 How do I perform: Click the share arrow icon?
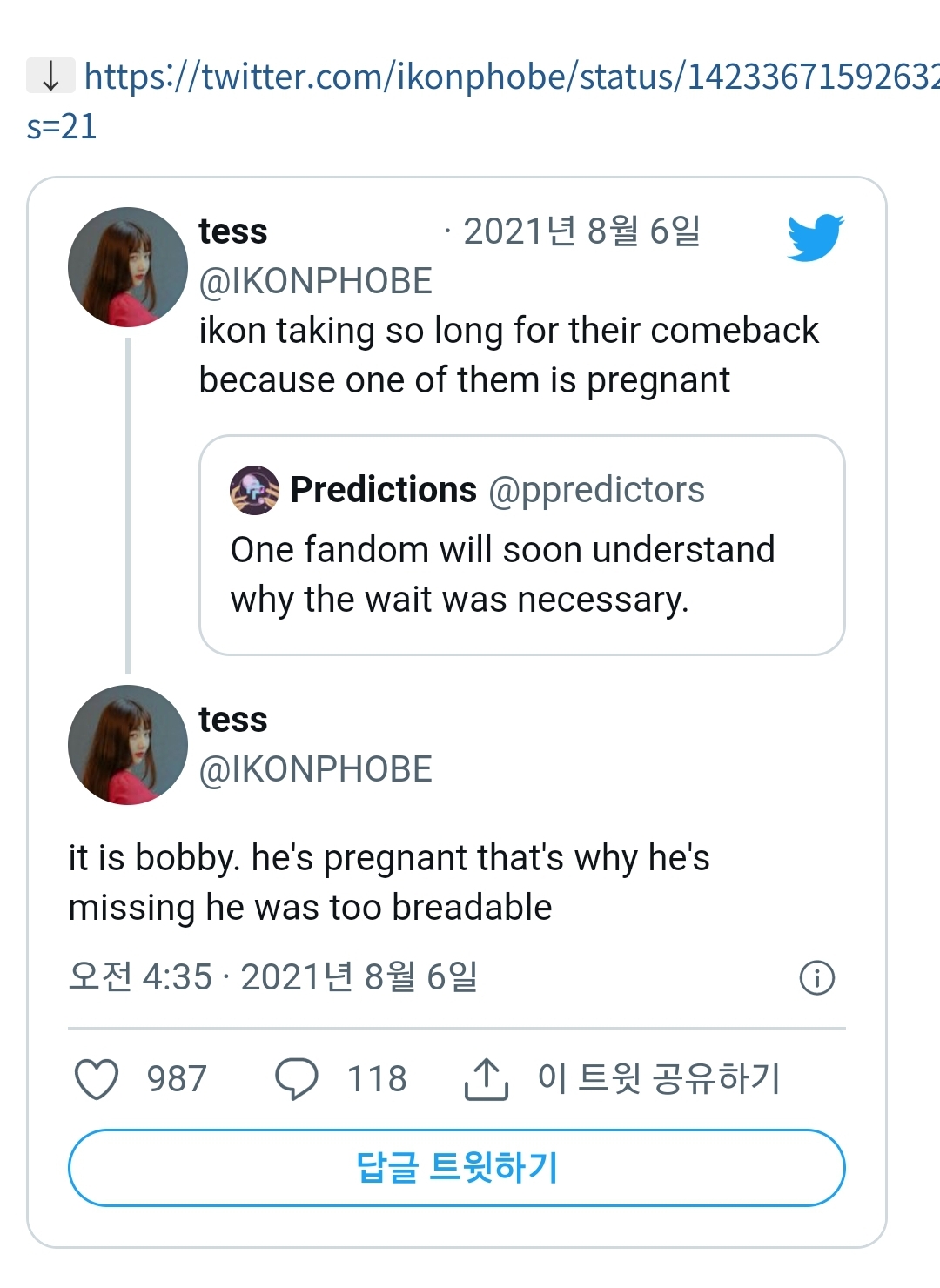tap(486, 1079)
